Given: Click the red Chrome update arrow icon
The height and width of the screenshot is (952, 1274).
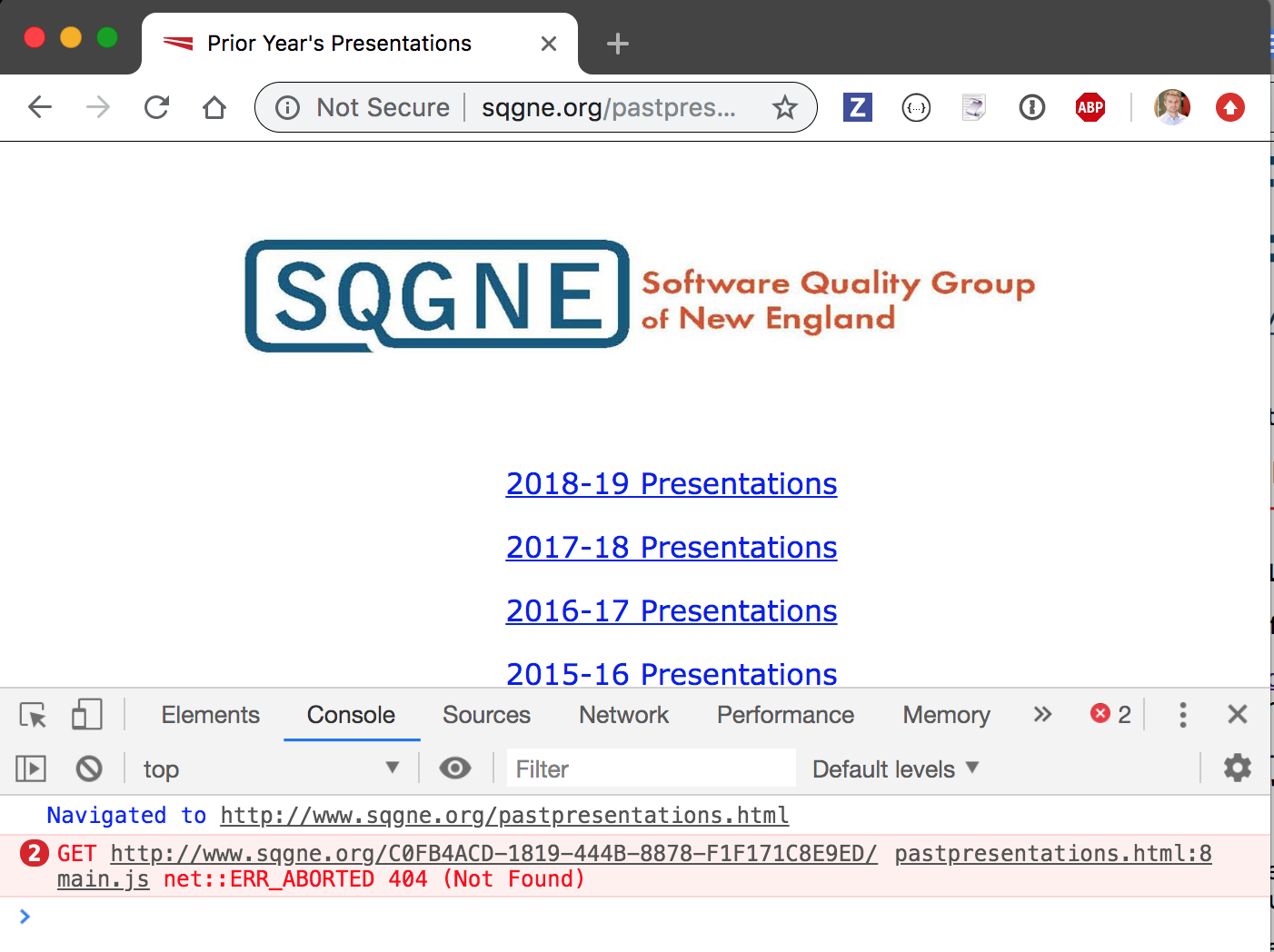Looking at the screenshot, I should point(1230,108).
